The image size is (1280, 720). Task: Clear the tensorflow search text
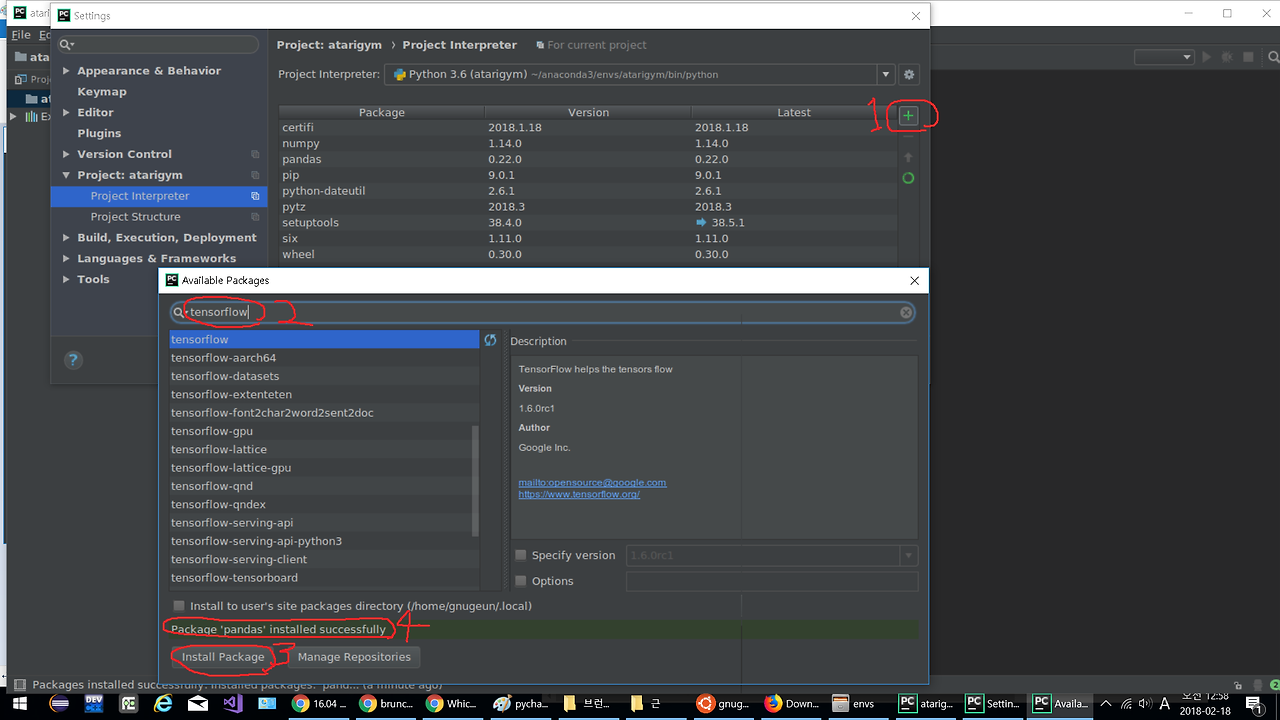(906, 313)
